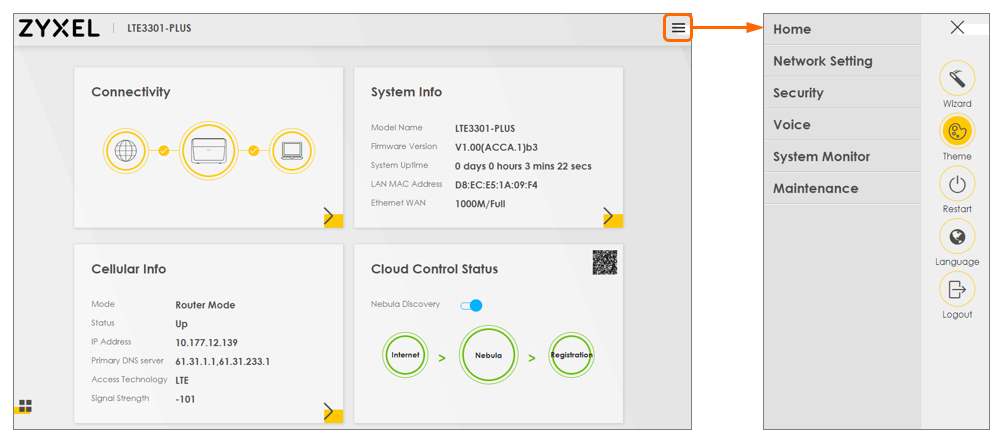Click the Nebula status circle
This screenshot has width=1006, height=444.
488,356
